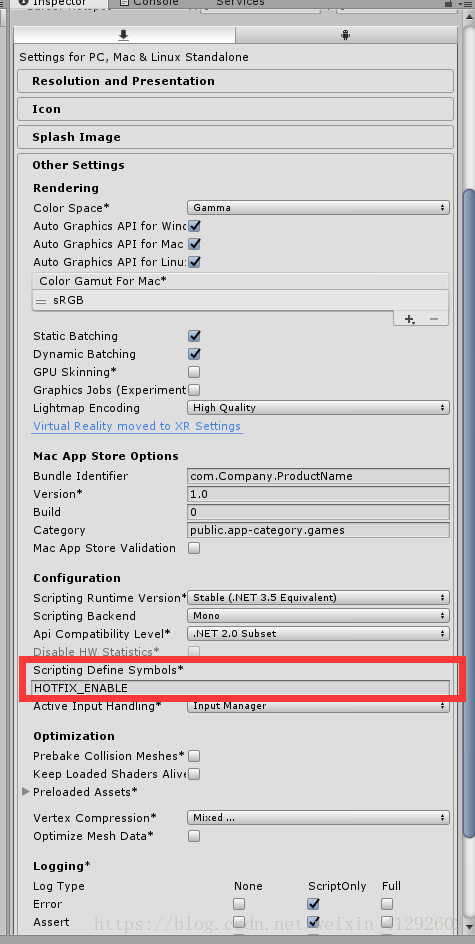The image size is (475, 944).
Task: Select the Logging heading
Action: (61, 866)
